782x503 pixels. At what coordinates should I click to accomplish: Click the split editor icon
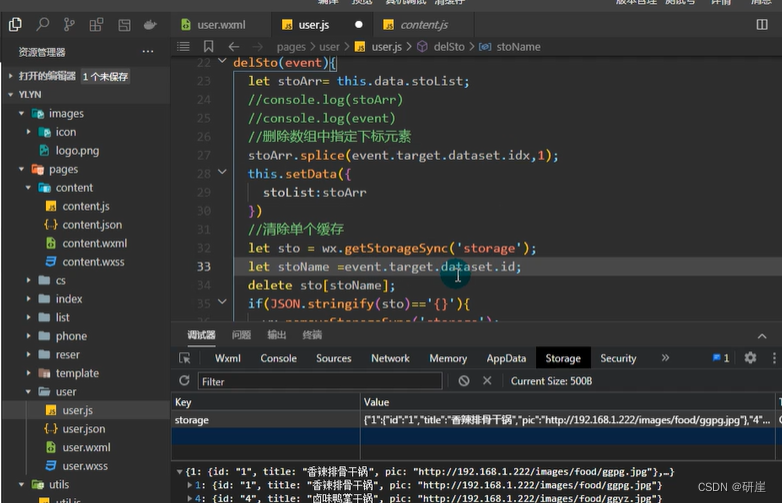click(x=762, y=24)
